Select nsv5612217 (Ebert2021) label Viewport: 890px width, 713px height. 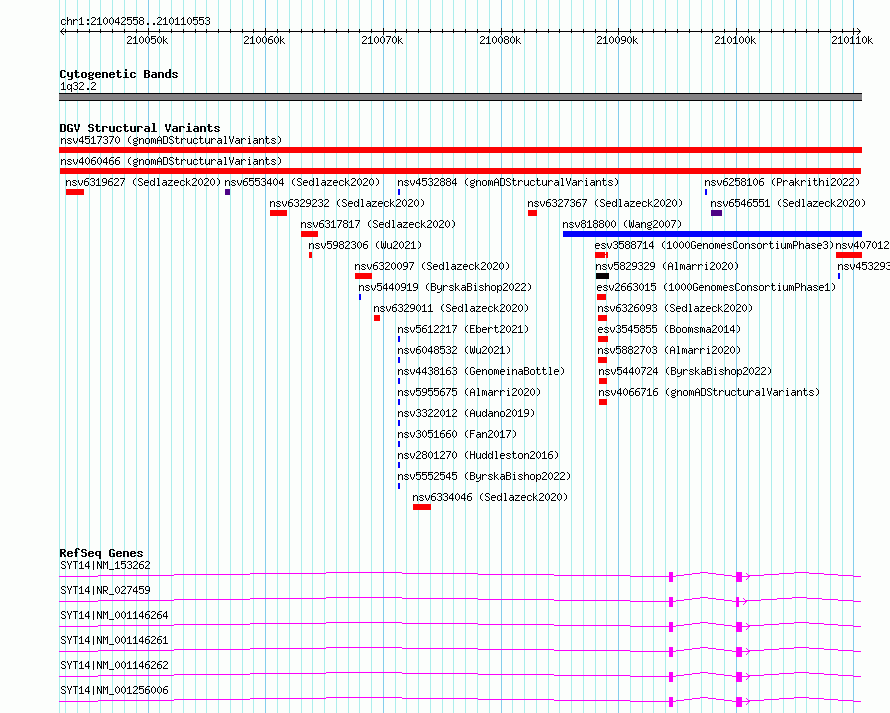tap(463, 329)
